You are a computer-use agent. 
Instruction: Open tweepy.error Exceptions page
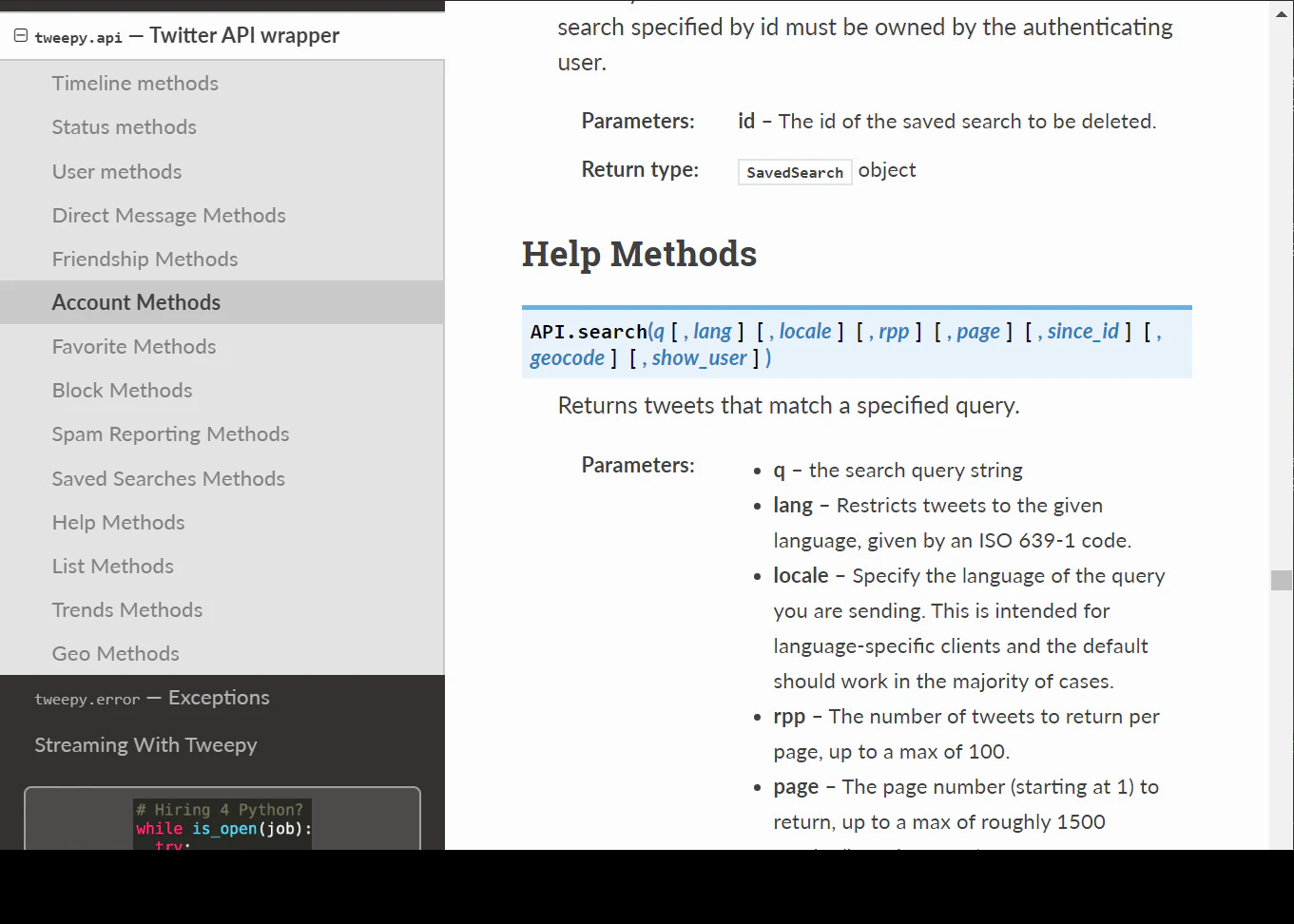coord(152,699)
